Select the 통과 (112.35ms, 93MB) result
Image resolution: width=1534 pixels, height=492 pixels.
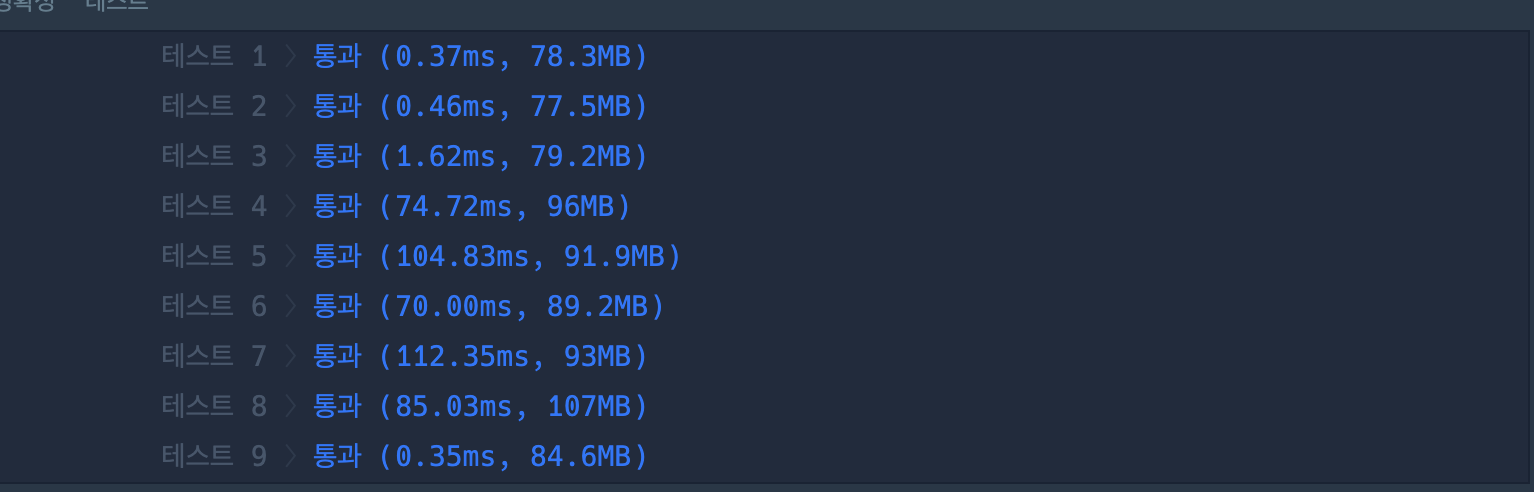[481, 357]
